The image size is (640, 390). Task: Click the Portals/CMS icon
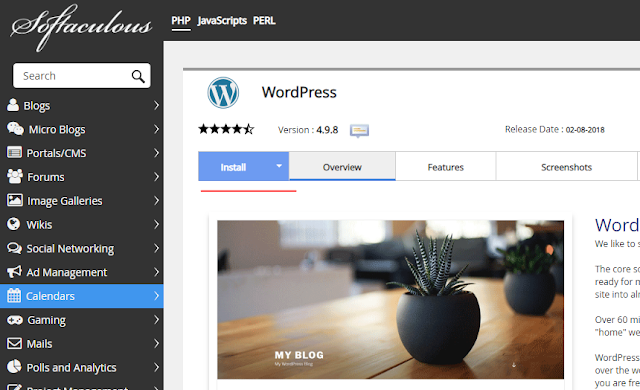pos(14,153)
